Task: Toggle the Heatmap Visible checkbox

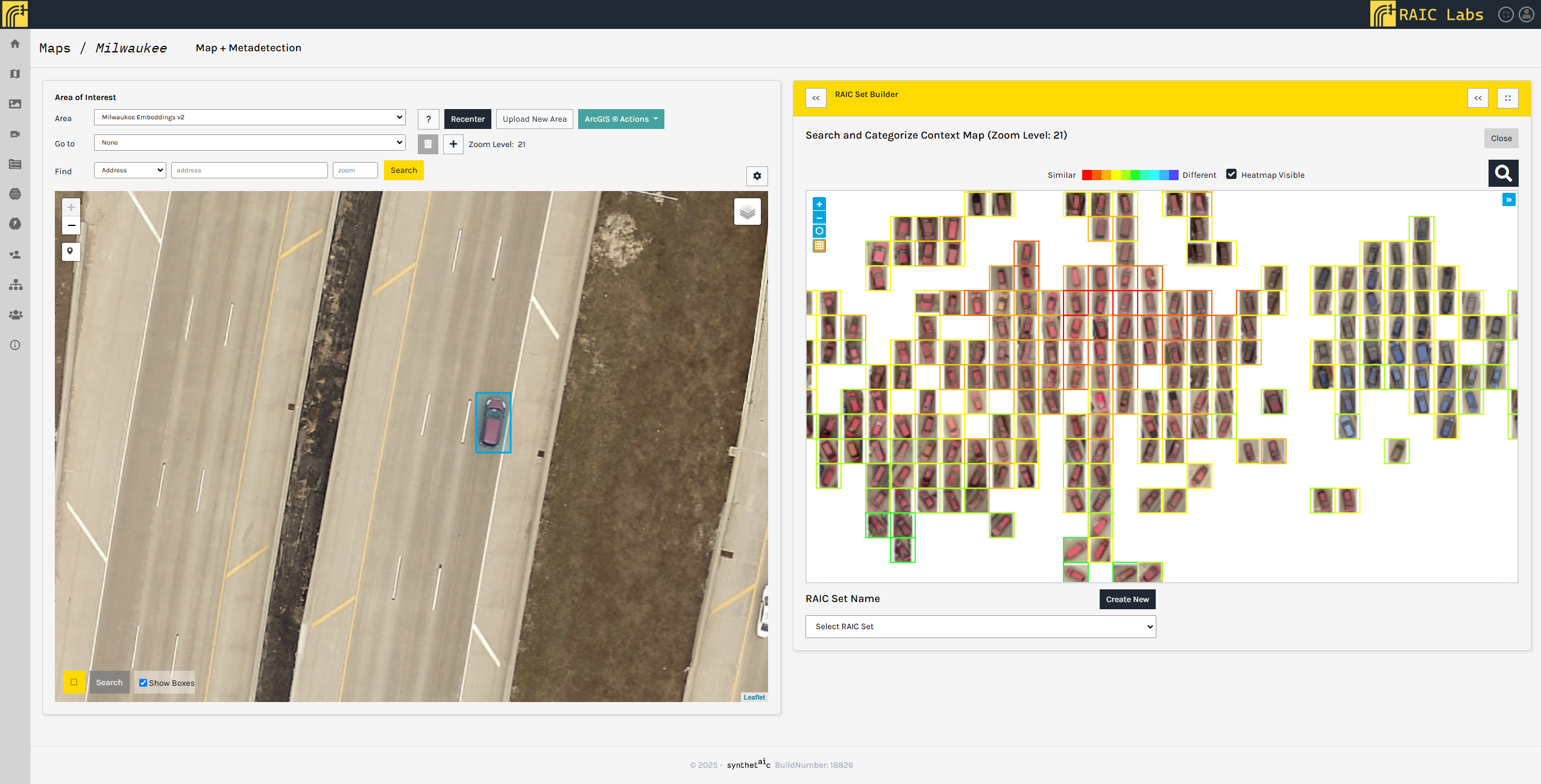Action: (x=1231, y=174)
